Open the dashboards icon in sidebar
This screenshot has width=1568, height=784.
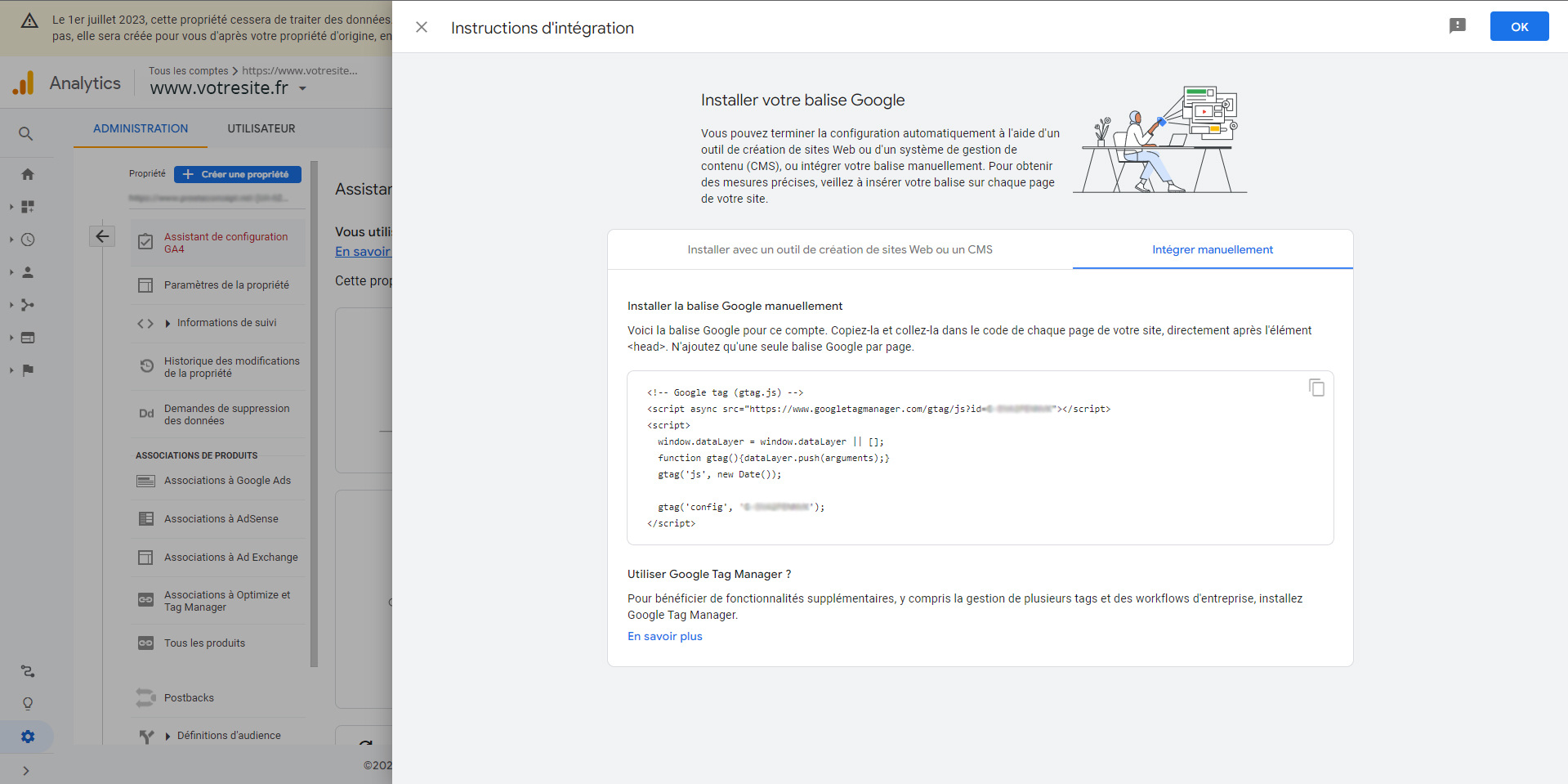(x=28, y=207)
